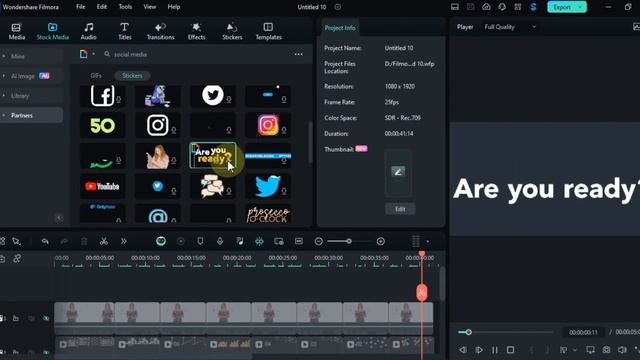Viewport: 640px width, 360px height.
Task: Select the white Instagram outline sticker
Action: pos(158,126)
